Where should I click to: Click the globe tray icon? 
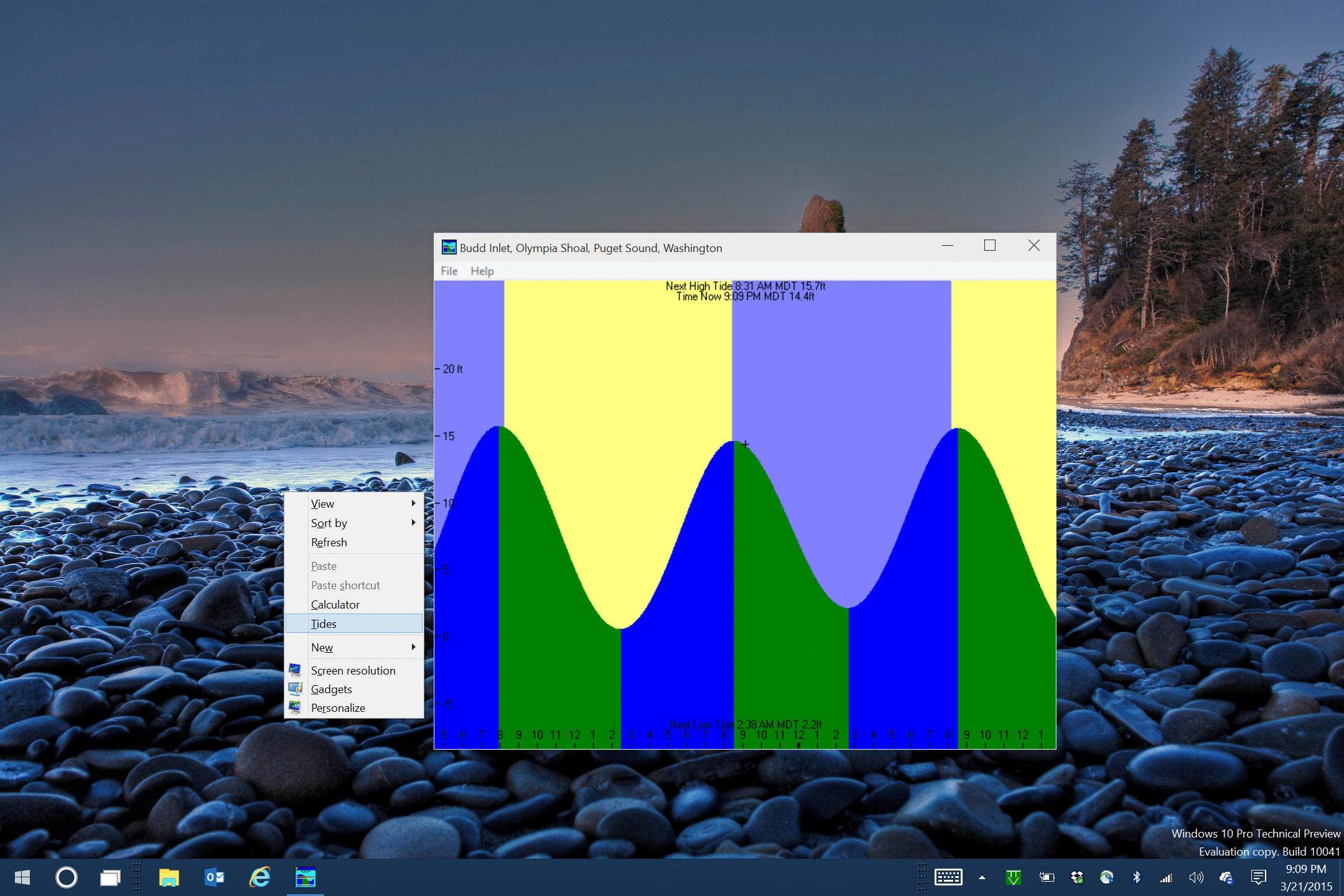coord(1106,877)
